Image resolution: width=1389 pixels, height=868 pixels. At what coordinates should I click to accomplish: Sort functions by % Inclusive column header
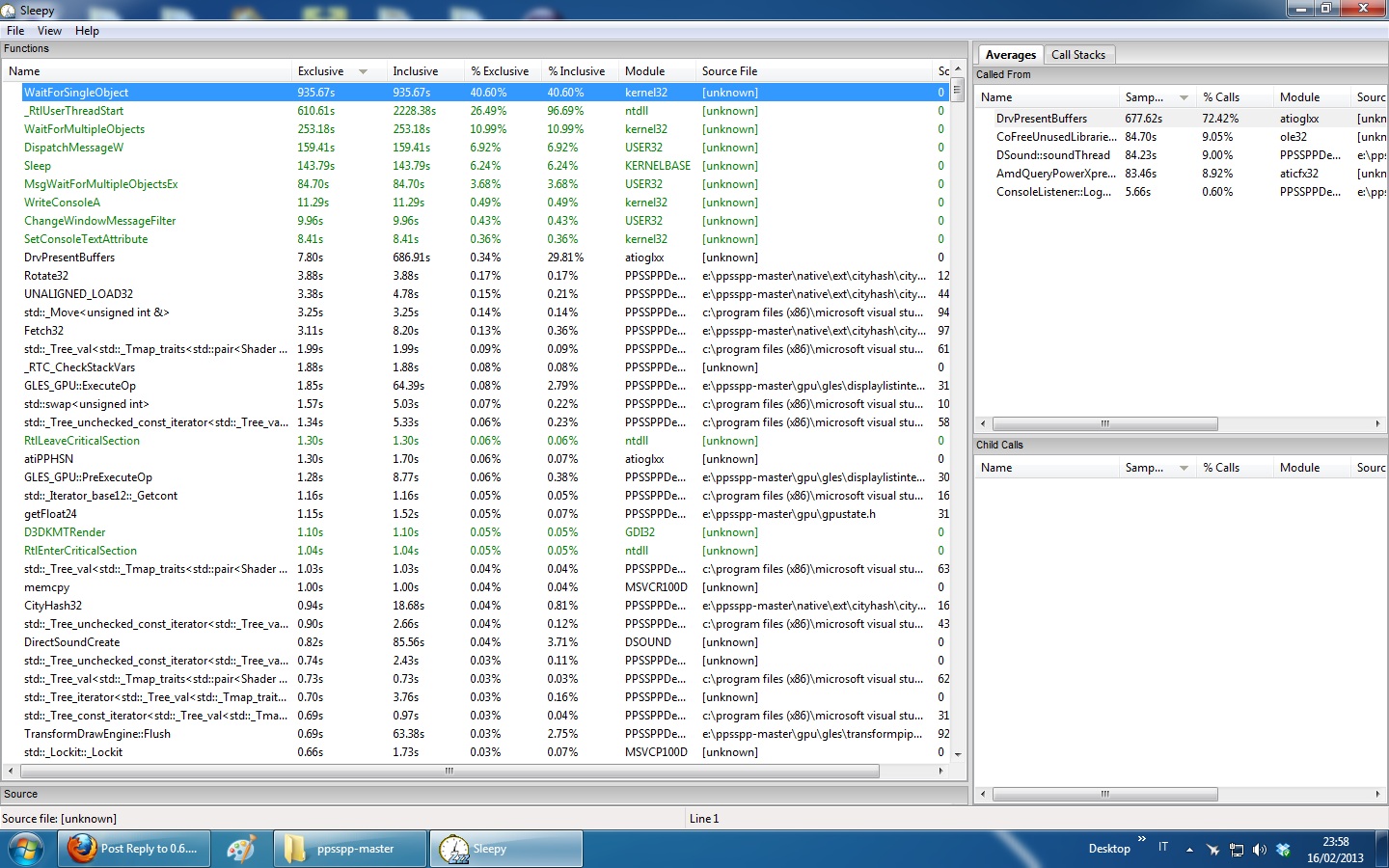coord(576,71)
